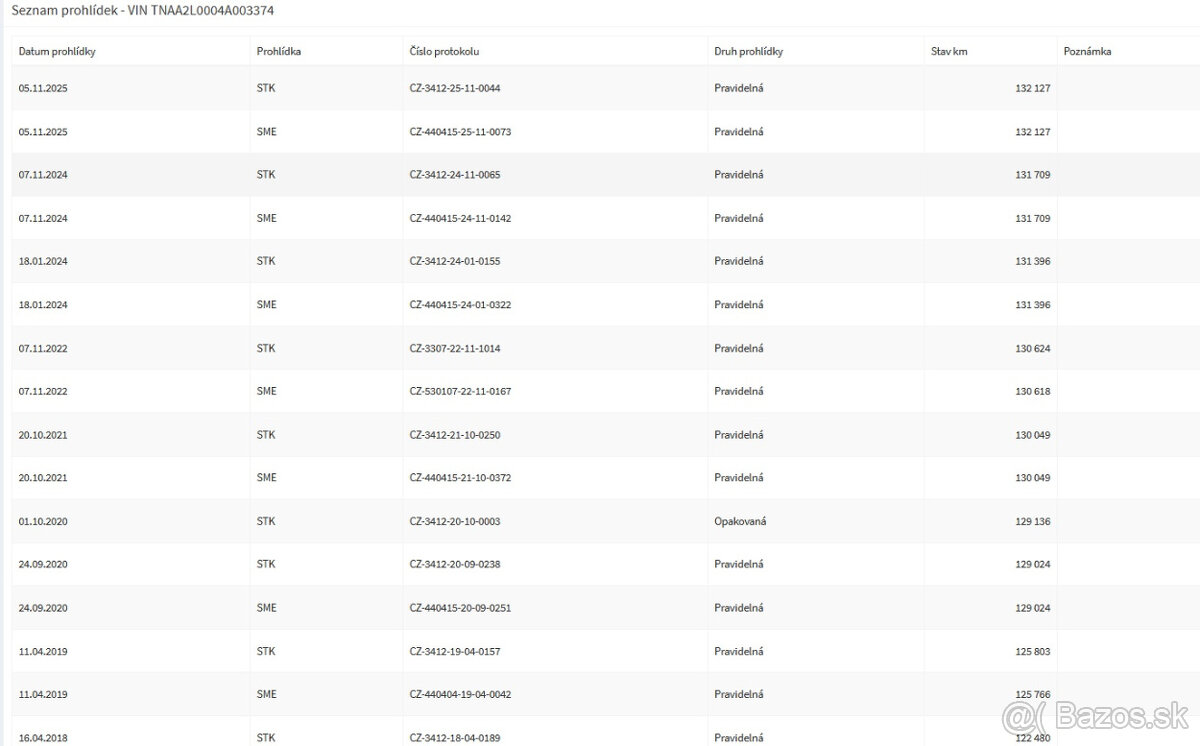The image size is (1200, 746).
Task: Select protocol CZ-3307-22-11-1014
Action: pyautogui.click(x=455, y=349)
